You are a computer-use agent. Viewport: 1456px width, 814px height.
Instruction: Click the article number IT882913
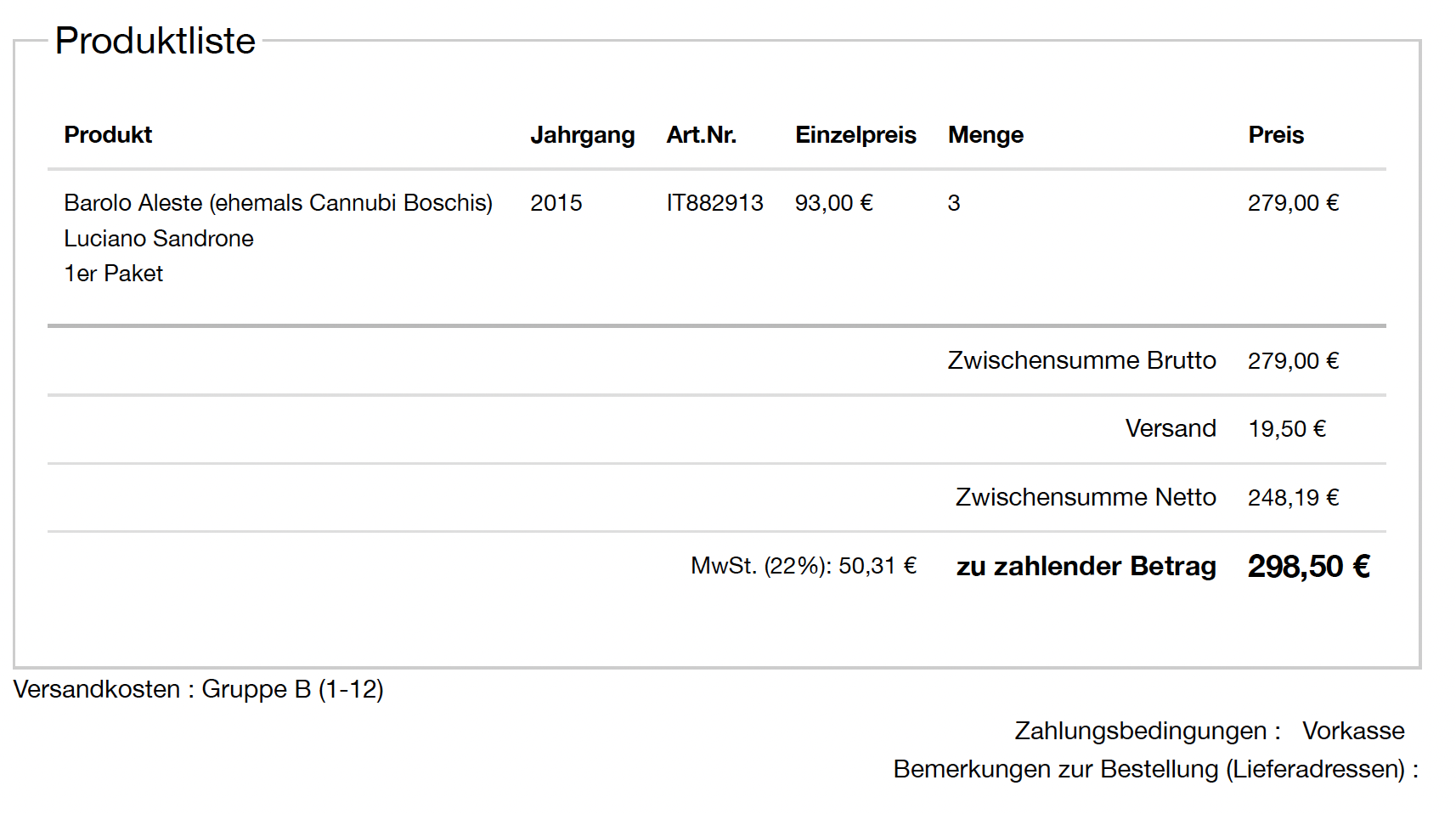click(x=714, y=203)
